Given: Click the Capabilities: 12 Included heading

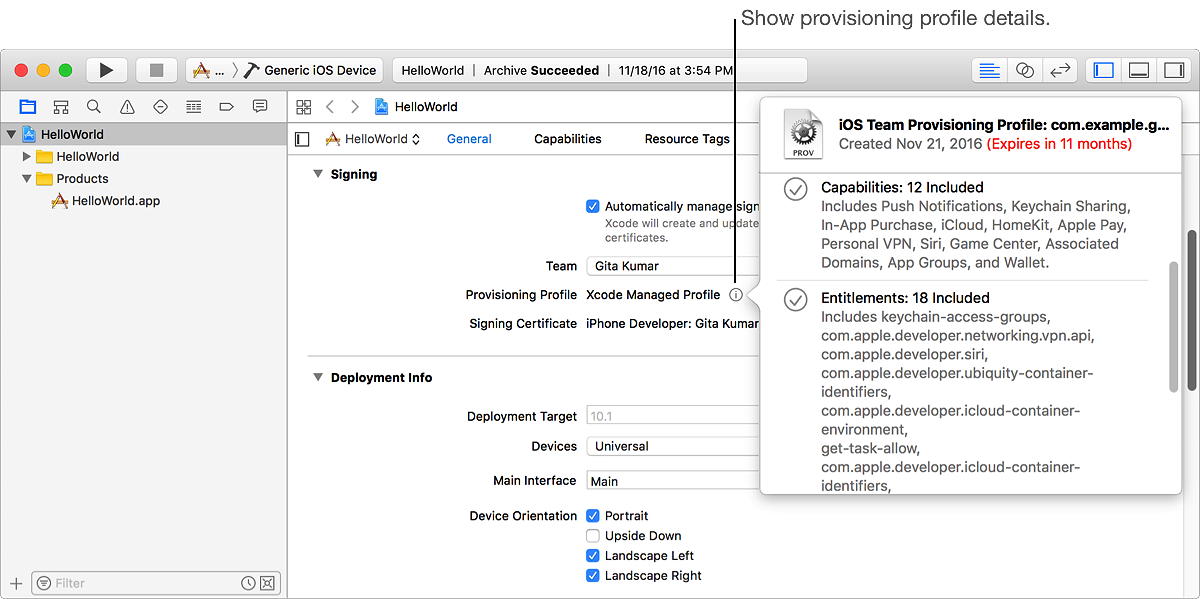Looking at the screenshot, I should click(x=902, y=187).
